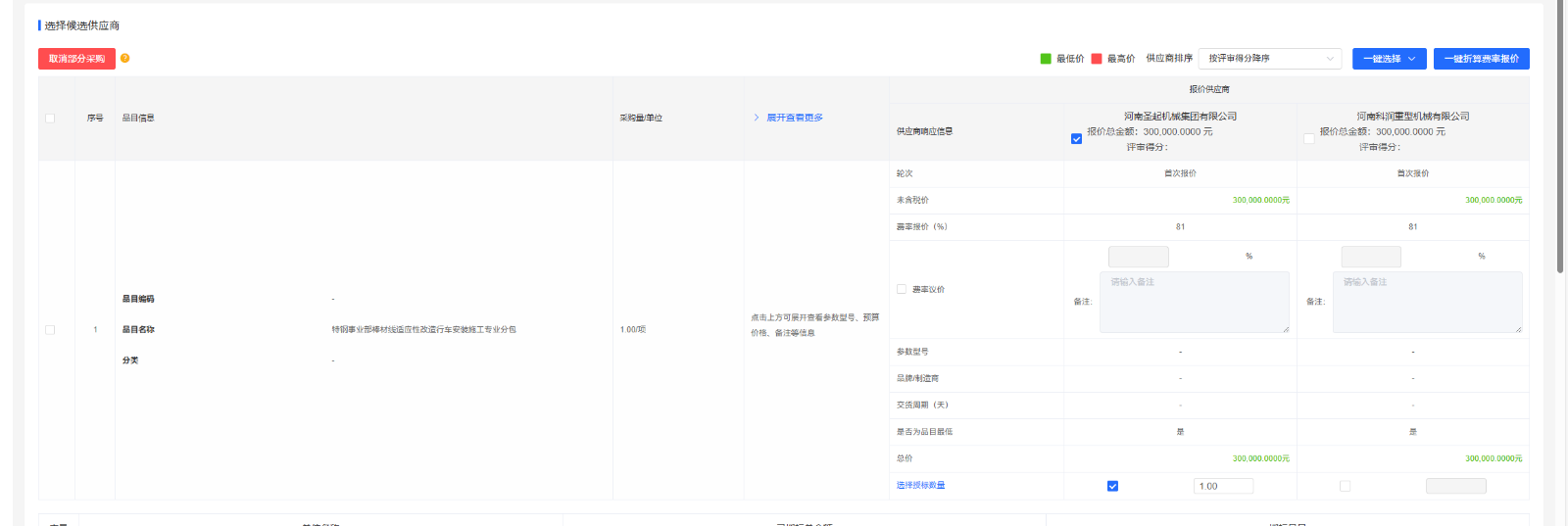Click the red 最高价 legend square
Screen dimensions: 1568x526
click(1097, 59)
